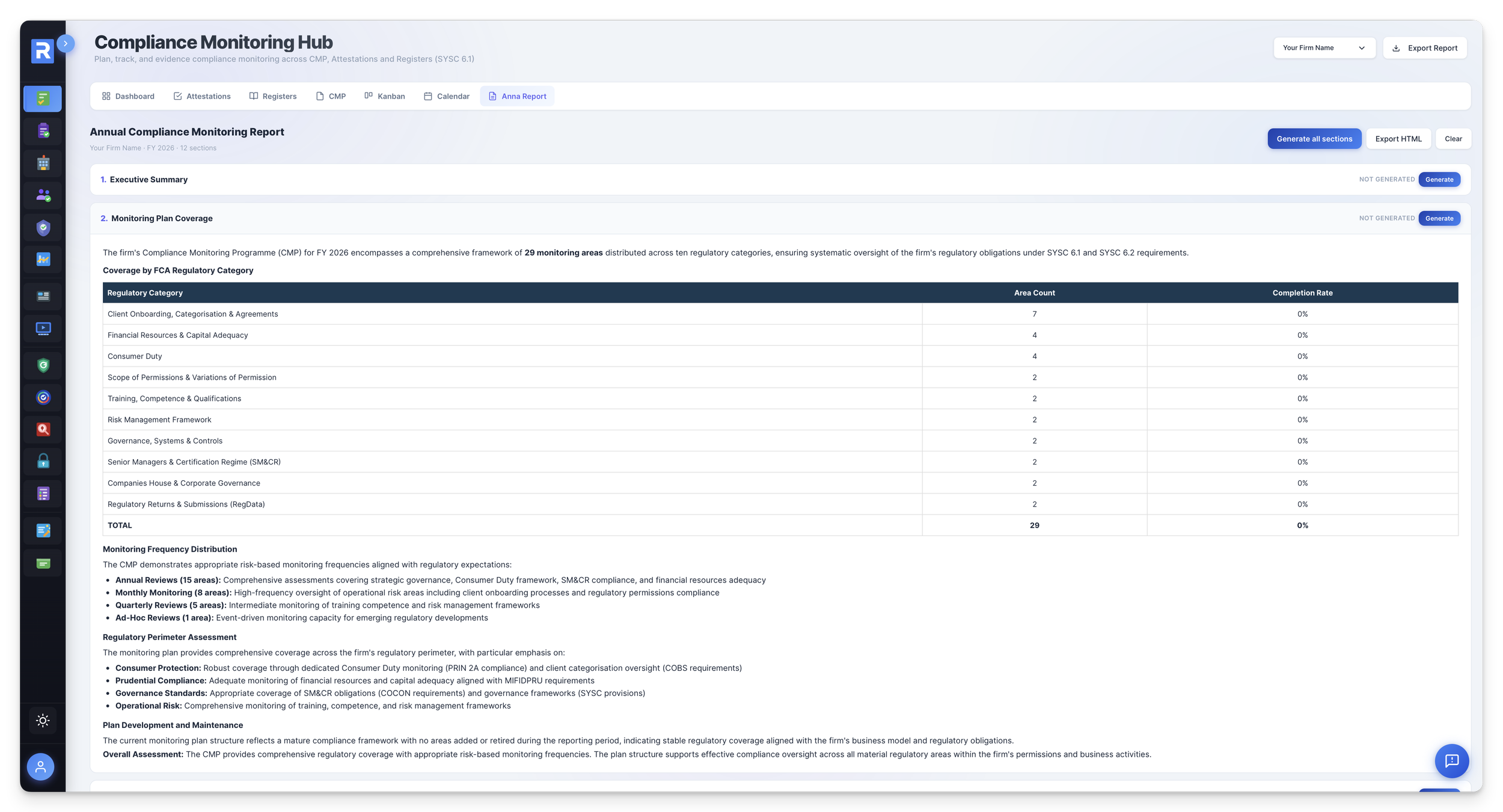1503x812 pixels.
Task: Open the Calendar tab
Action: [x=446, y=96]
